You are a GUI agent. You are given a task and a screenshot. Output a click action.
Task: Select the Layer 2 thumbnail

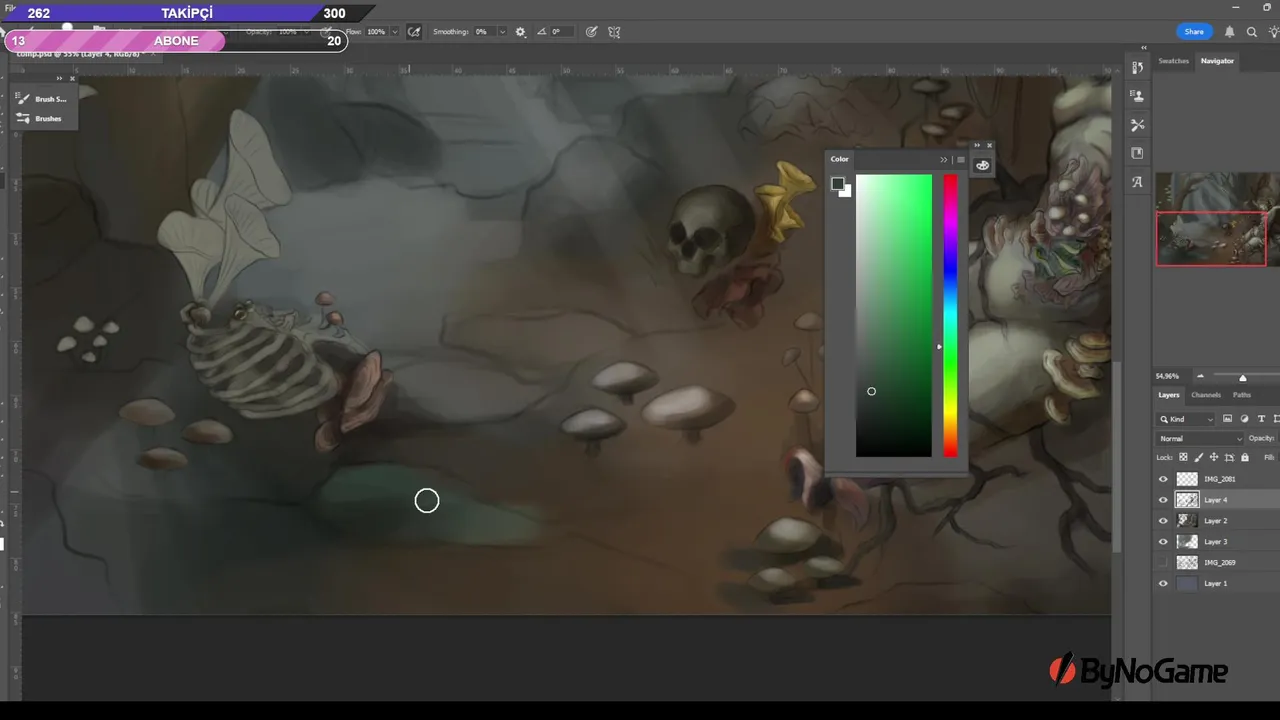[x=1187, y=521]
